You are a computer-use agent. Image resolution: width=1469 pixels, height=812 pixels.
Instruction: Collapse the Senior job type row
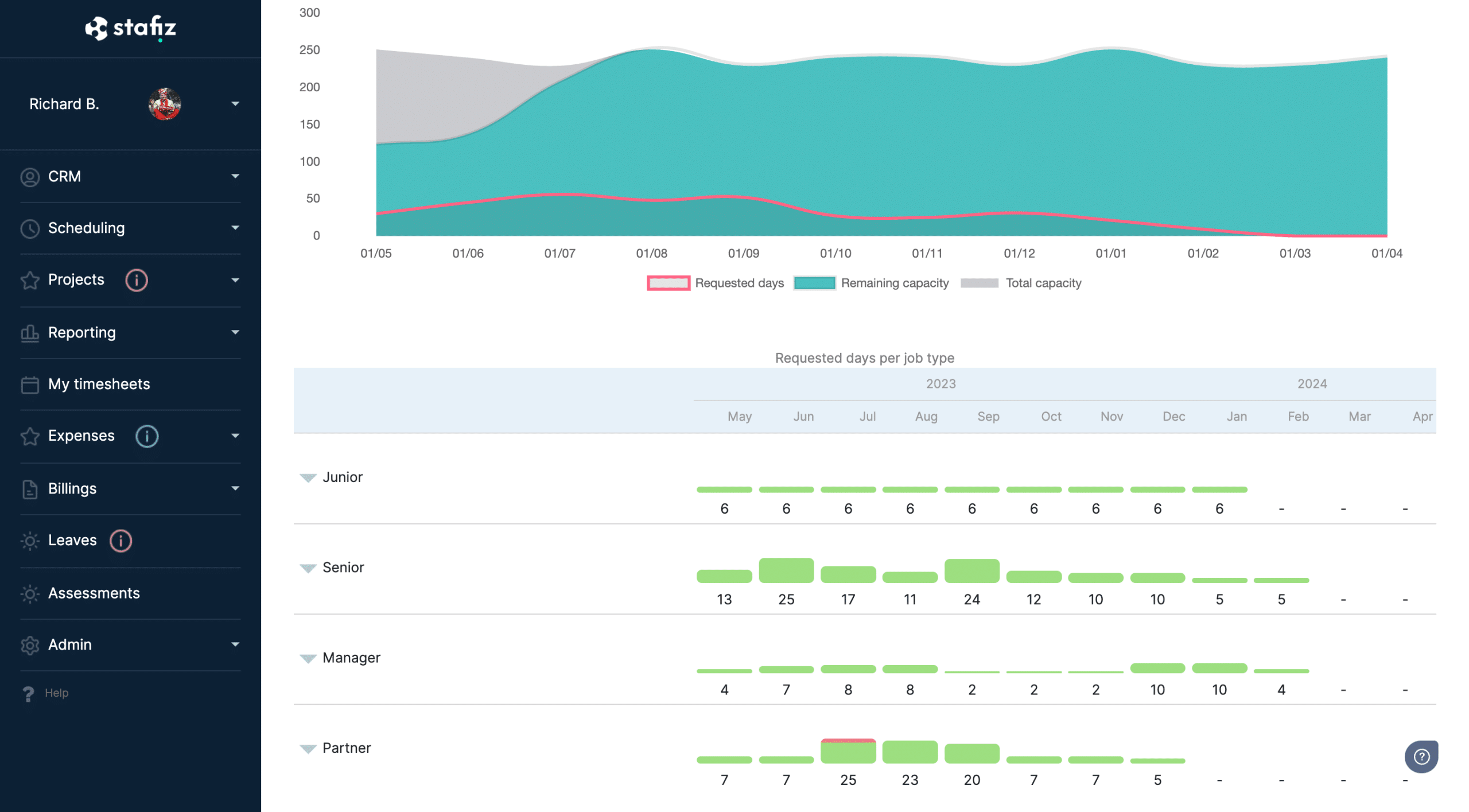(x=307, y=567)
